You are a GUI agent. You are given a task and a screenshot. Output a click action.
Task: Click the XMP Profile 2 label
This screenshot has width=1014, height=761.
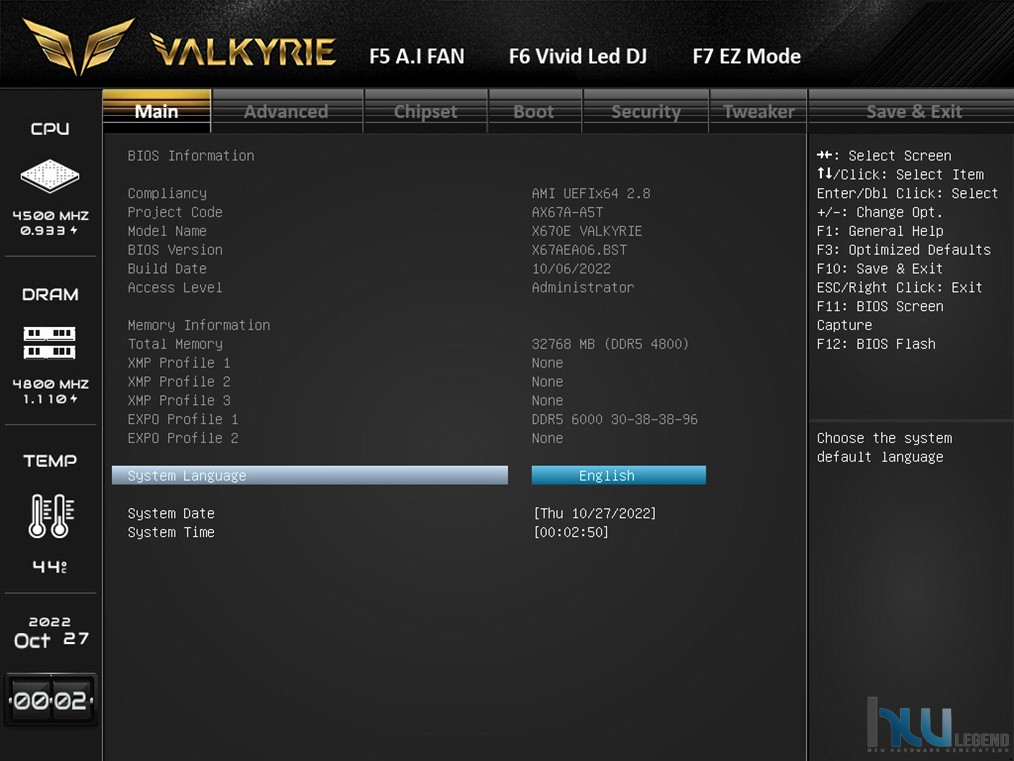click(x=179, y=381)
